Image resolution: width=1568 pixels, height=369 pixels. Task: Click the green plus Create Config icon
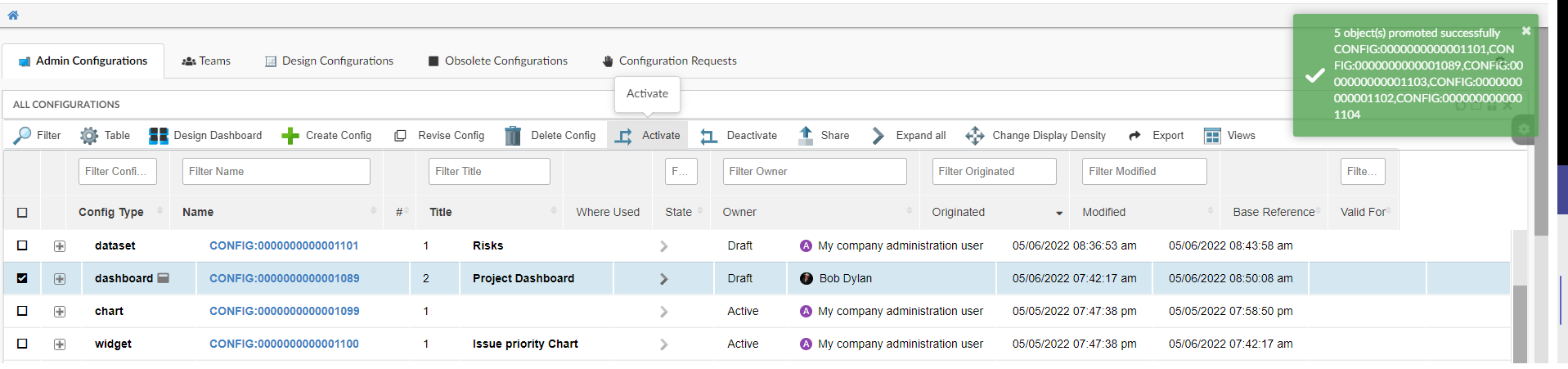(290, 136)
